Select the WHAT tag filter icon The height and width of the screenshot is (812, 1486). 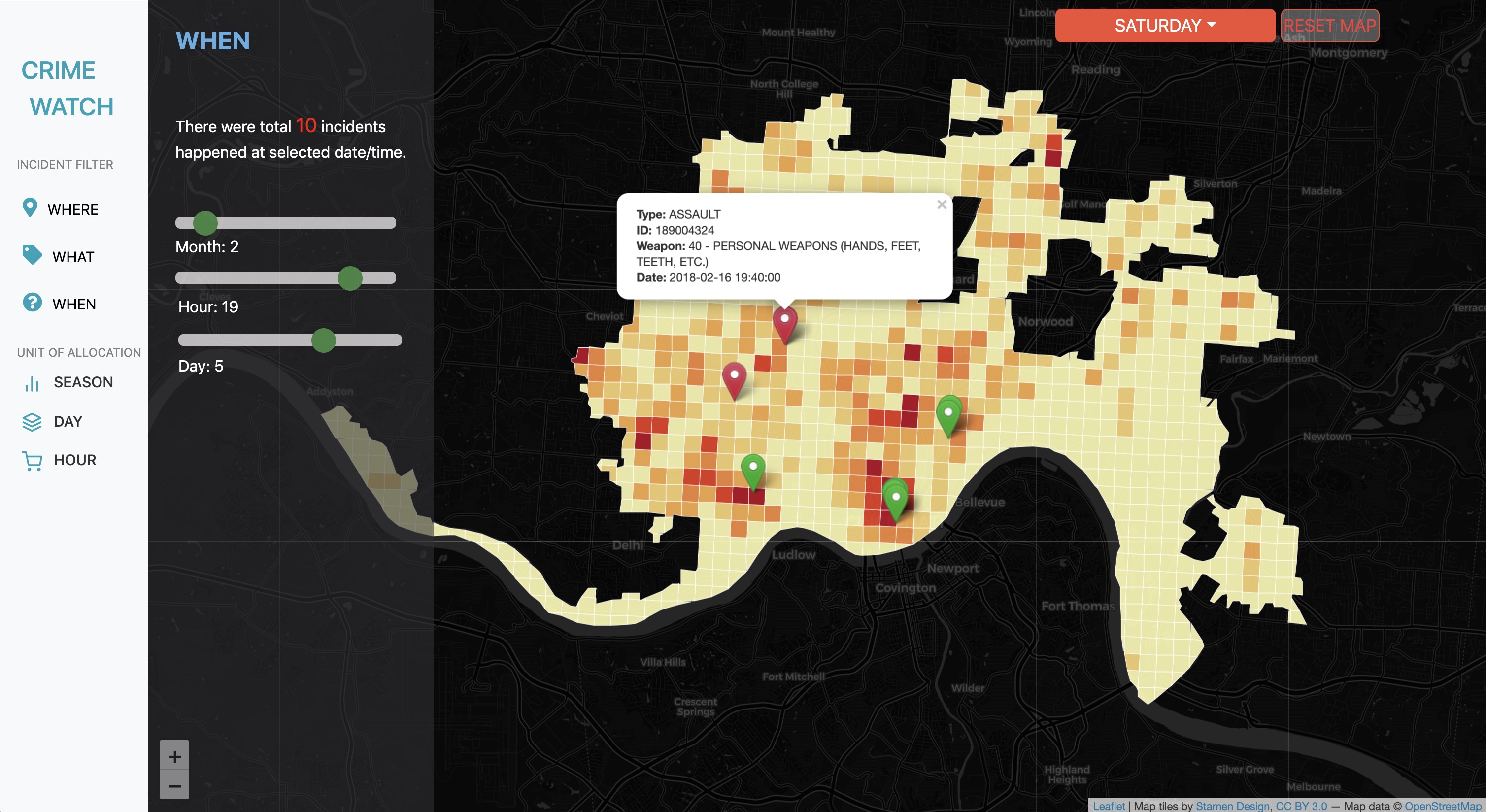coord(31,256)
